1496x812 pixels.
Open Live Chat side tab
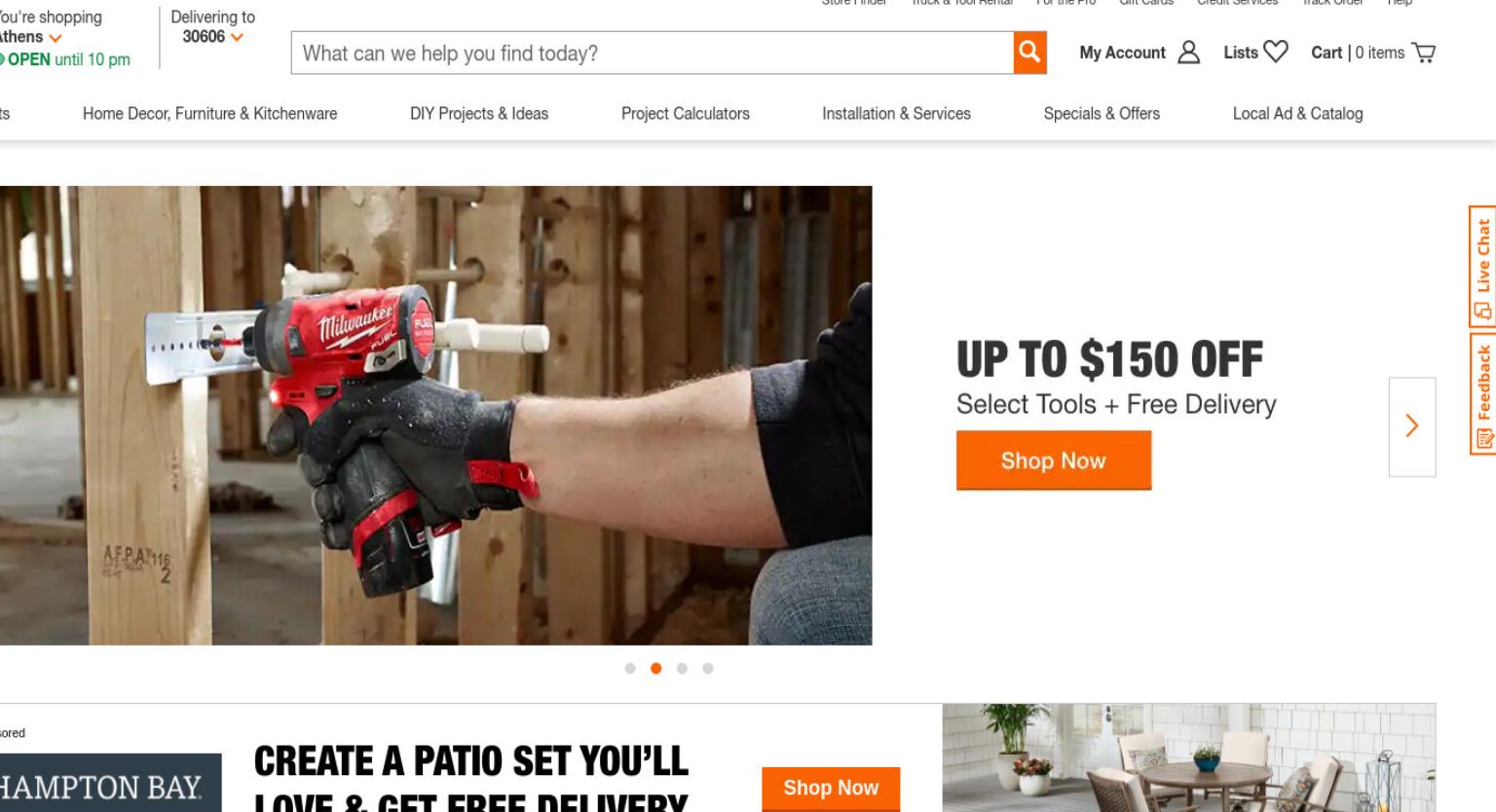pyautogui.click(x=1482, y=267)
